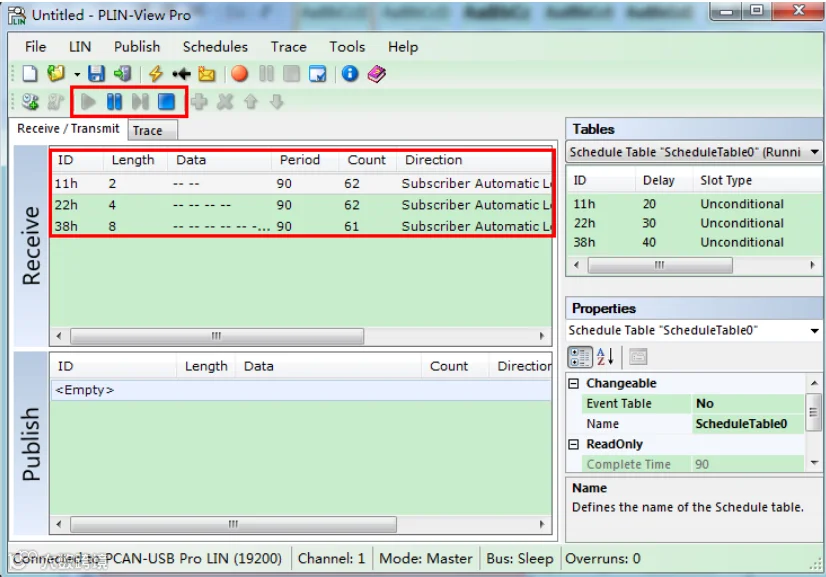Collapse the ReadOnly property group
The height and width of the screenshot is (577, 826).
tap(574, 445)
